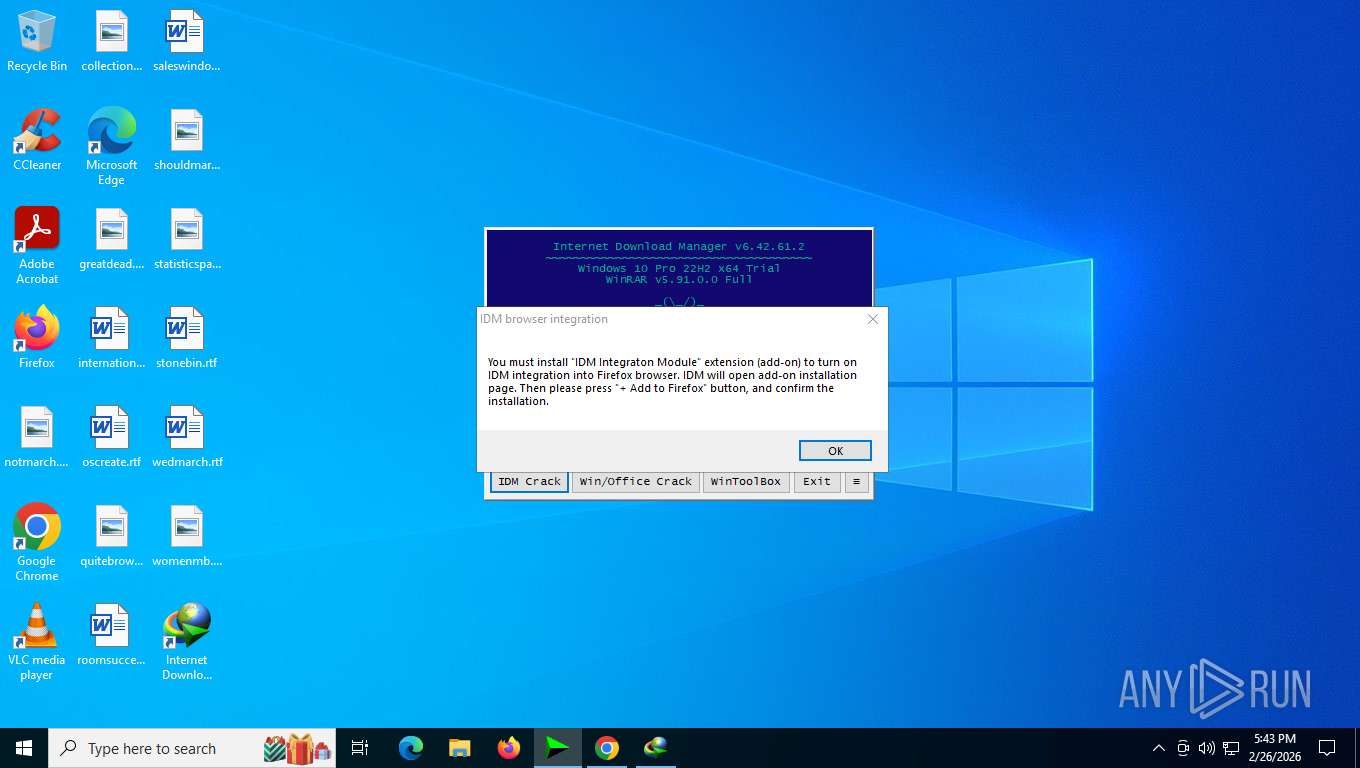Launch VLC media player desktop shortcut
Image resolution: width=1360 pixels, height=768 pixels.
click(x=37, y=642)
